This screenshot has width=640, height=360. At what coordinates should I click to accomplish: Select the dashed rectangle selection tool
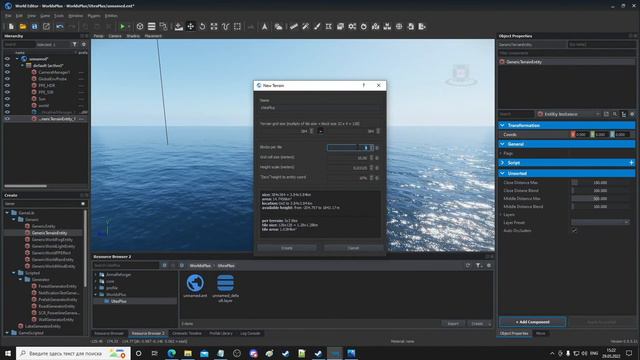238,27
